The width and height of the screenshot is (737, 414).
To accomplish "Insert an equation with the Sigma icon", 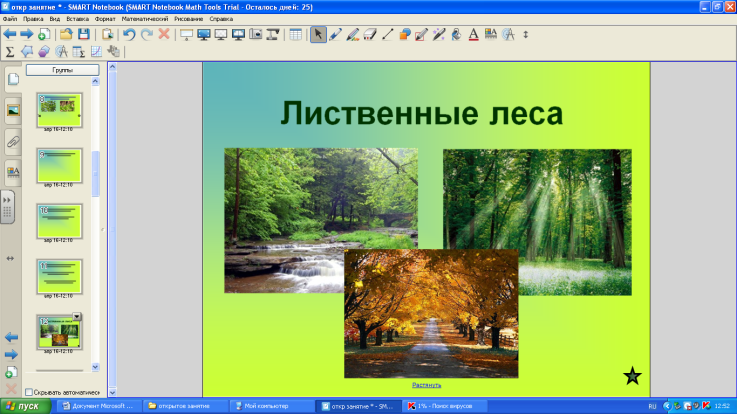I will pyautogui.click(x=9, y=51).
